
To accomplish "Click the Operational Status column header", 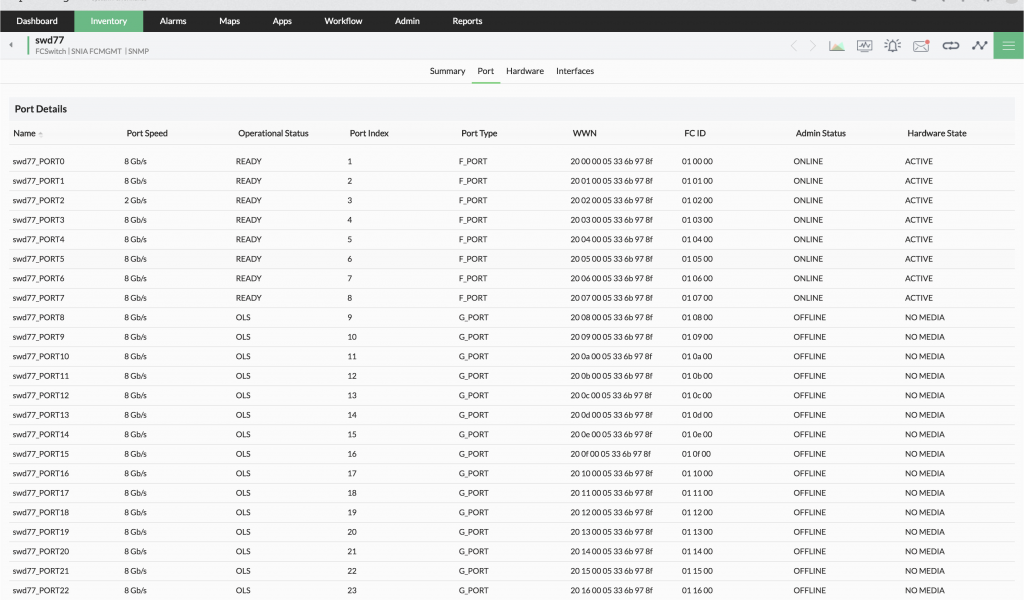I will tap(273, 133).
